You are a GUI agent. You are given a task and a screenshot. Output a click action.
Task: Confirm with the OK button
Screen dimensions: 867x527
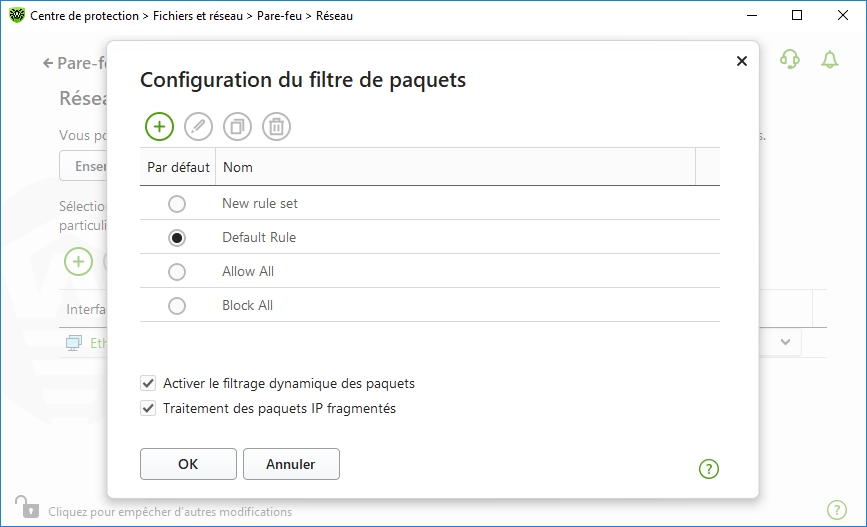pyautogui.click(x=188, y=464)
